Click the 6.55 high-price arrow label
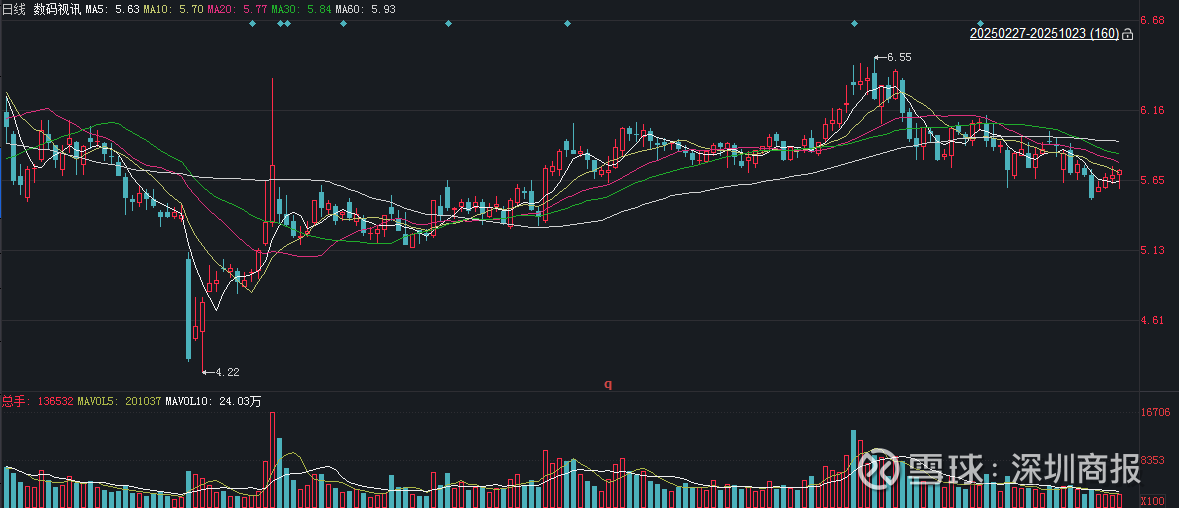Screen dimensions: 1179x508 [x=897, y=57]
